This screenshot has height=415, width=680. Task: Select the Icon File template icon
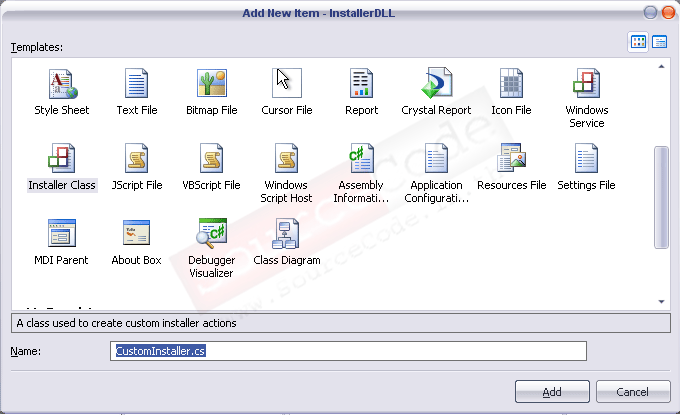[511, 83]
